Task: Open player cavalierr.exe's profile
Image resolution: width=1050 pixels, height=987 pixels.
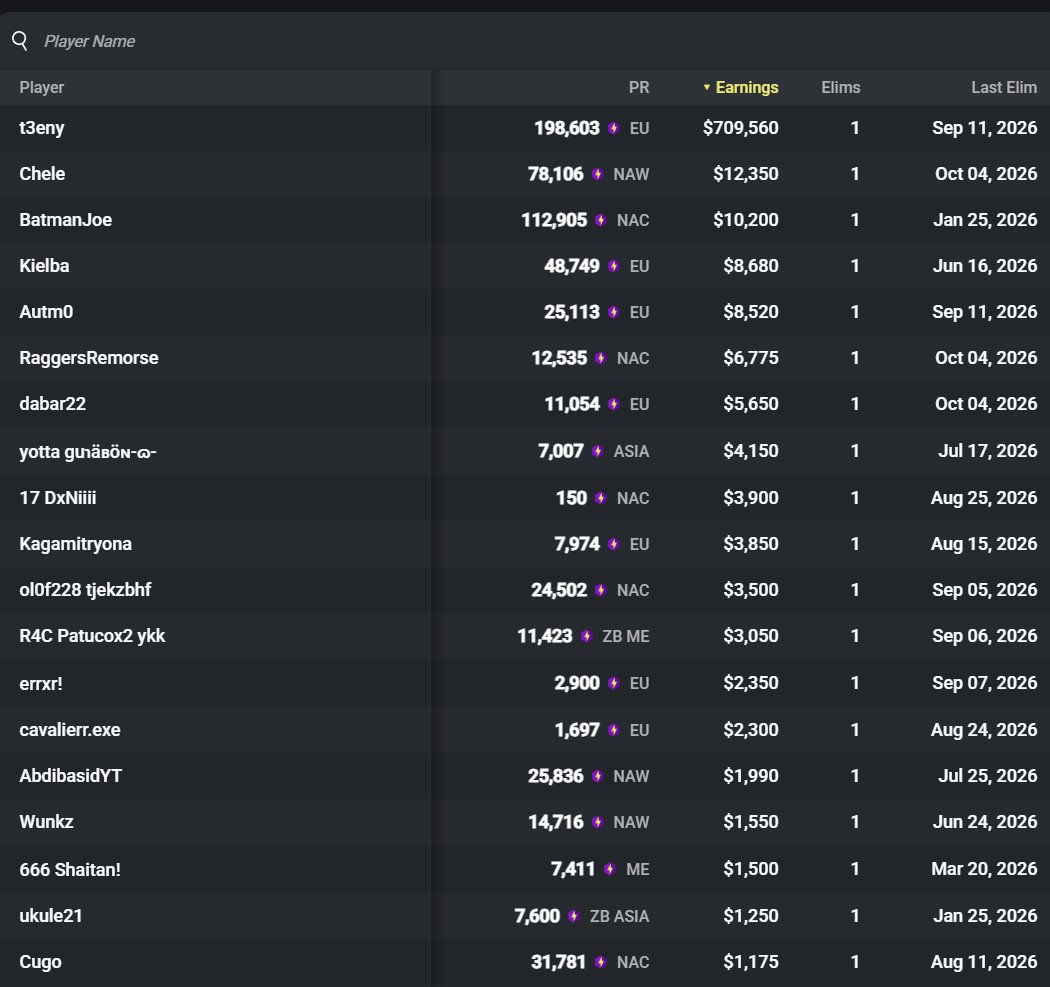Action: [x=70, y=730]
